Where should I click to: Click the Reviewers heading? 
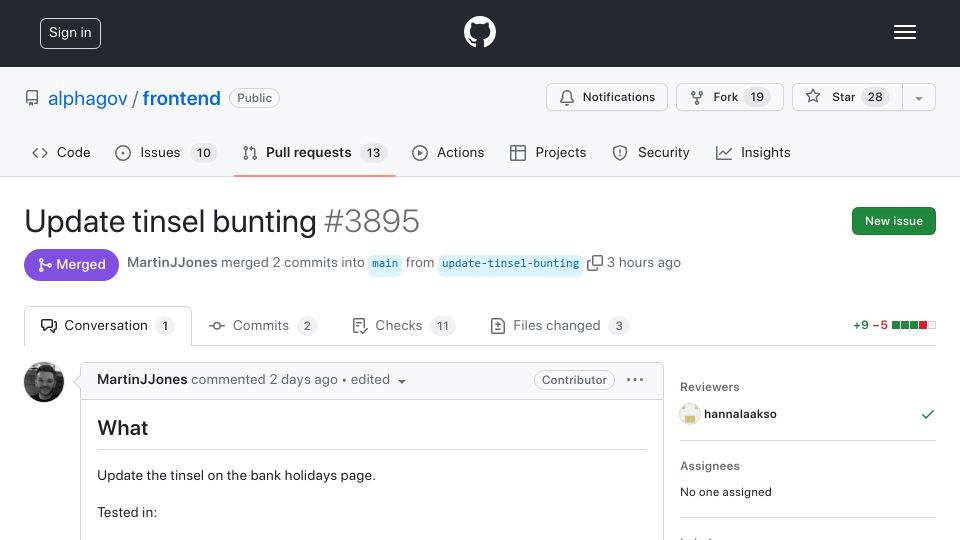710,387
